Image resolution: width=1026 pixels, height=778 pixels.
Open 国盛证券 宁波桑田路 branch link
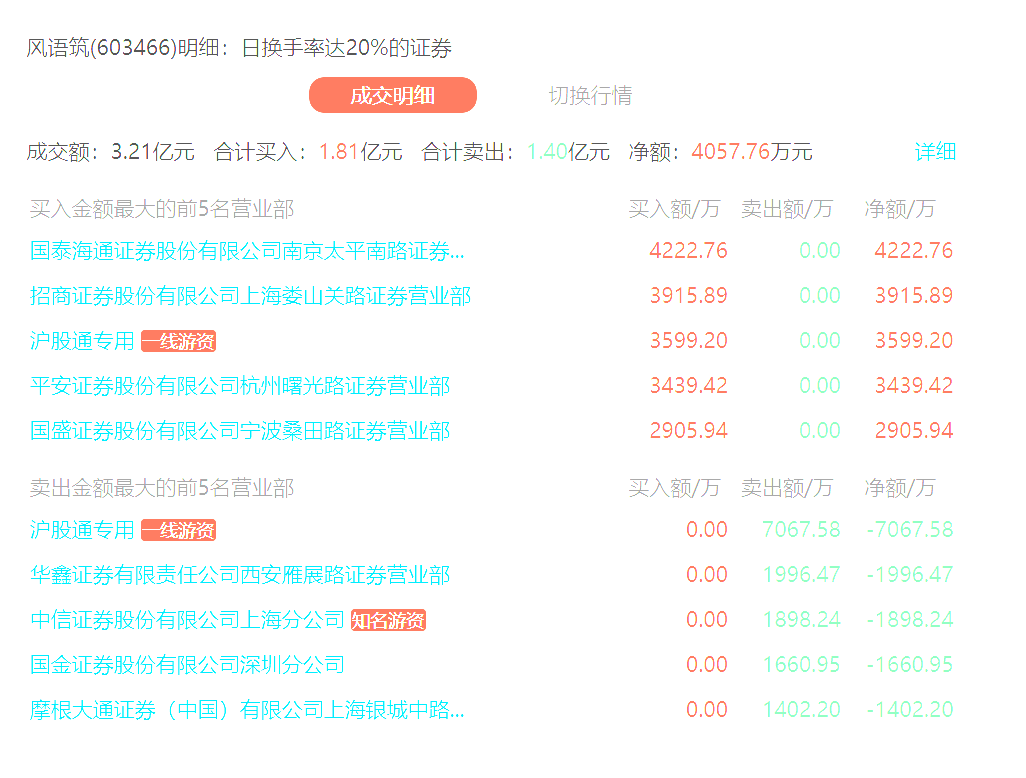click(x=240, y=431)
